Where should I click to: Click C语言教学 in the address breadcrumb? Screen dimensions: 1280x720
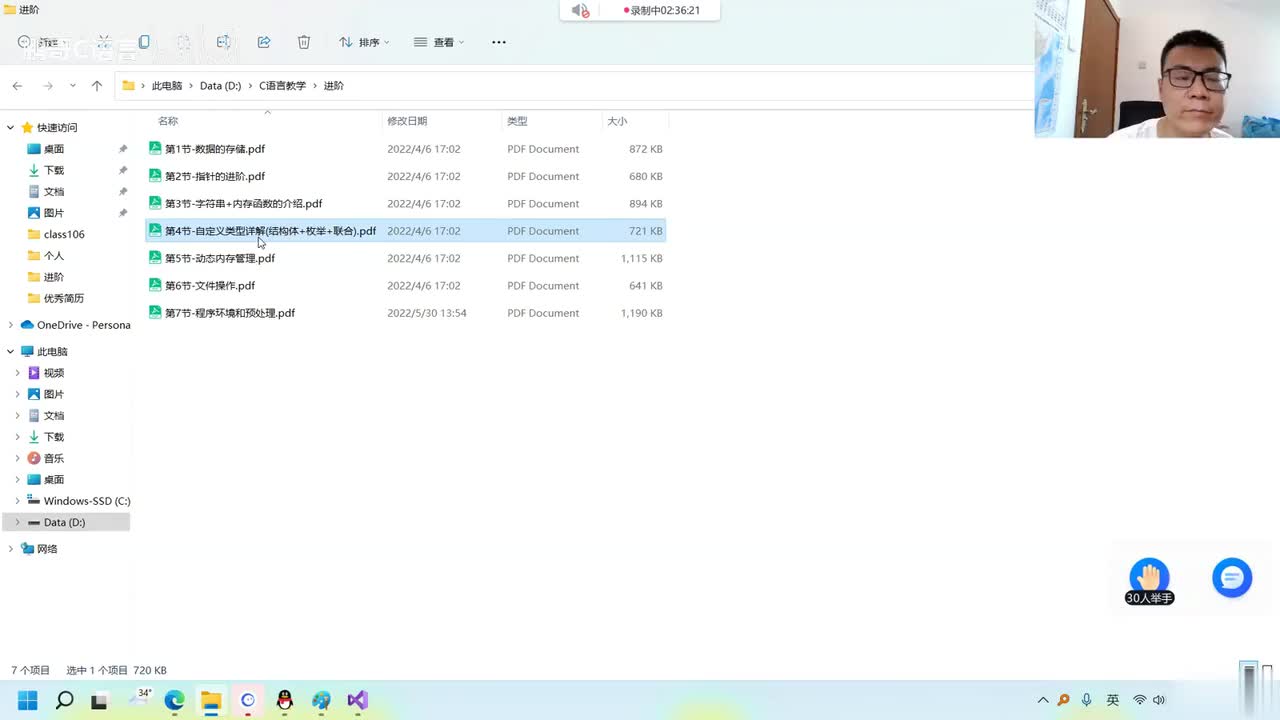coord(282,86)
